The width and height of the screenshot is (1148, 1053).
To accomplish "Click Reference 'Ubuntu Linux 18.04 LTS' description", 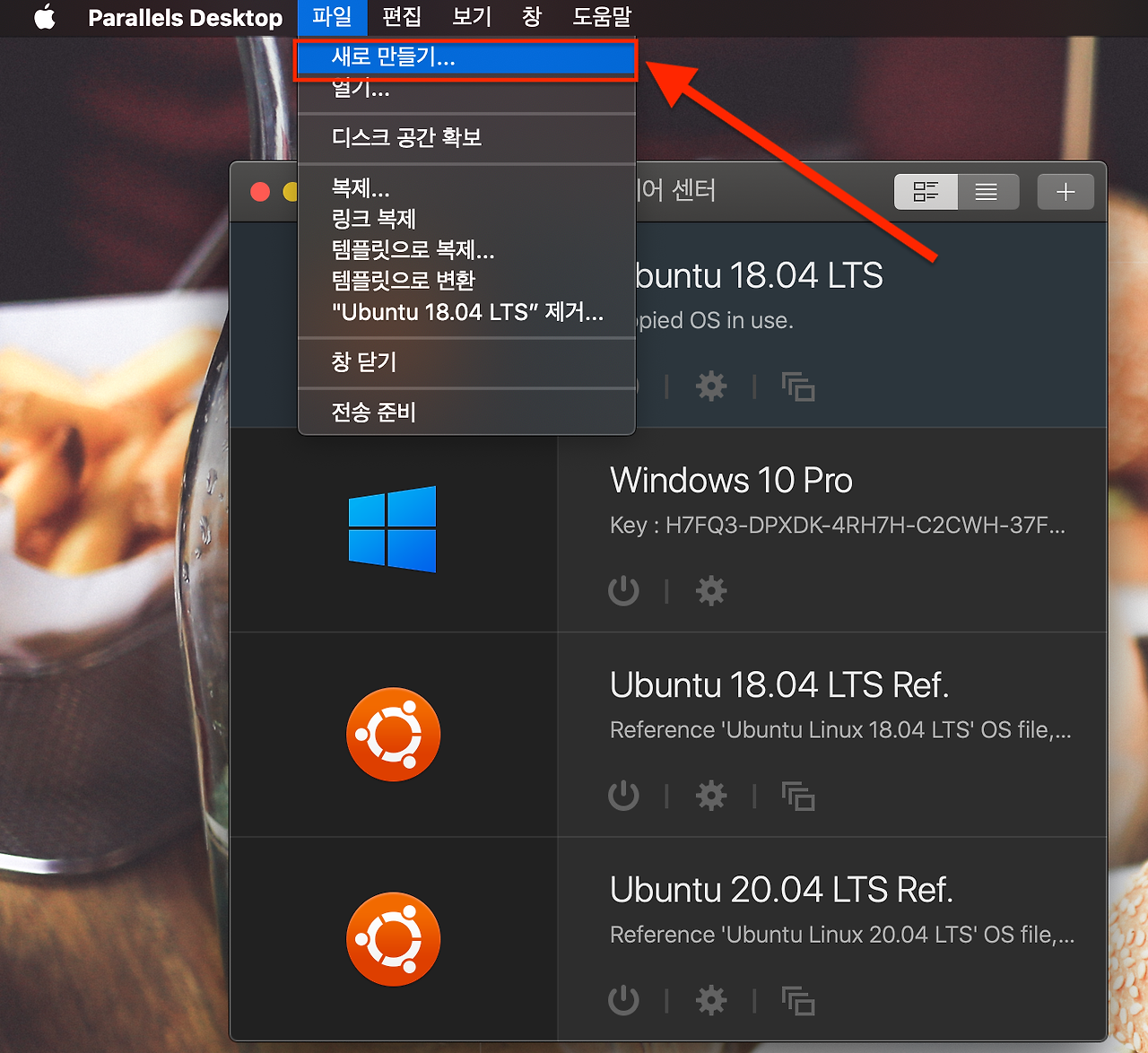I will tap(840, 730).
